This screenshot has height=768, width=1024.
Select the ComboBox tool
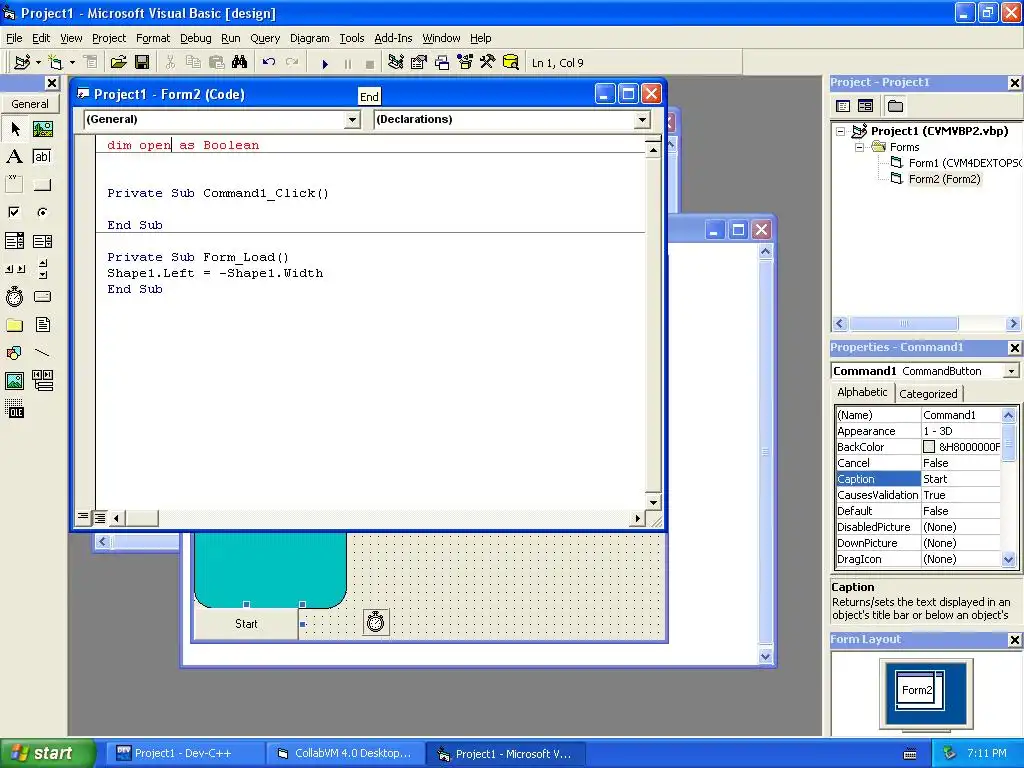tap(14, 241)
